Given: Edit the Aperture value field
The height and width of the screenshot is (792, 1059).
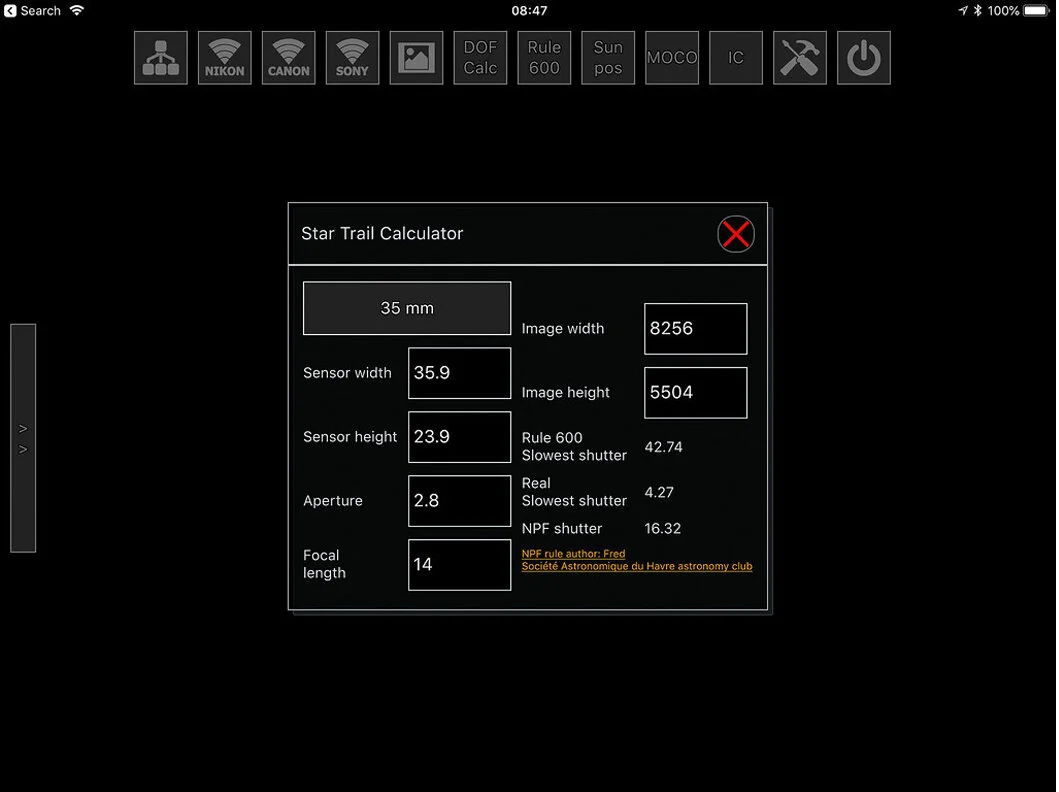Looking at the screenshot, I should 459,500.
